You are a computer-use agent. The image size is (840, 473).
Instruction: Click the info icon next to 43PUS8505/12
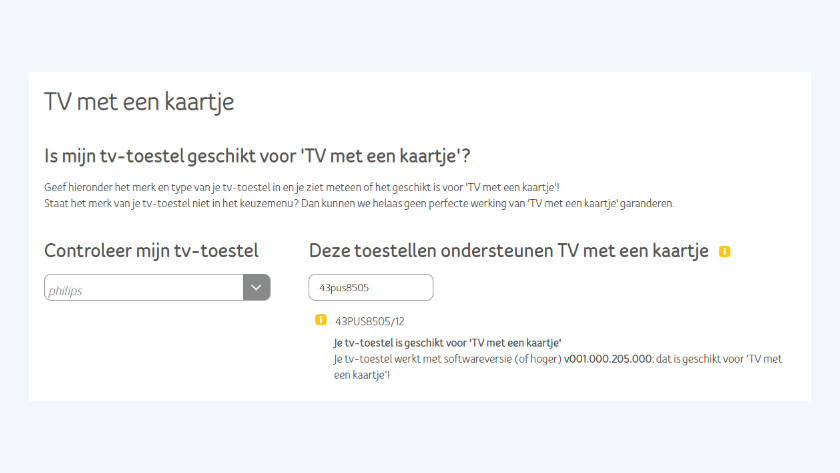pyautogui.click(x=321, y=320)
